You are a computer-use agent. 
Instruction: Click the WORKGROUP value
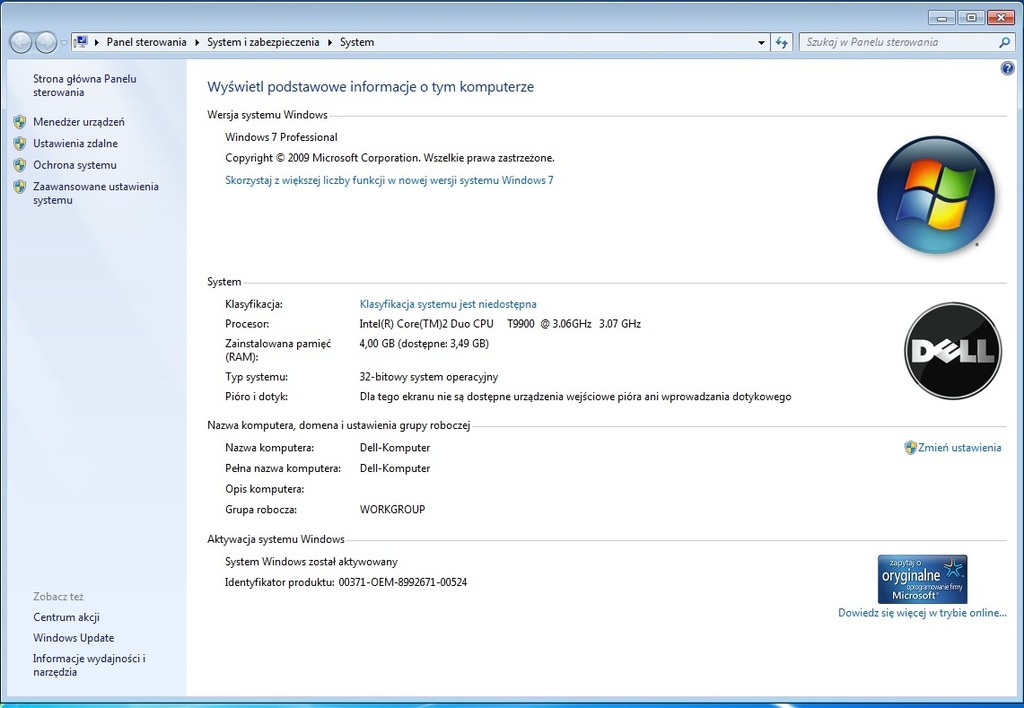click(392, 509)
